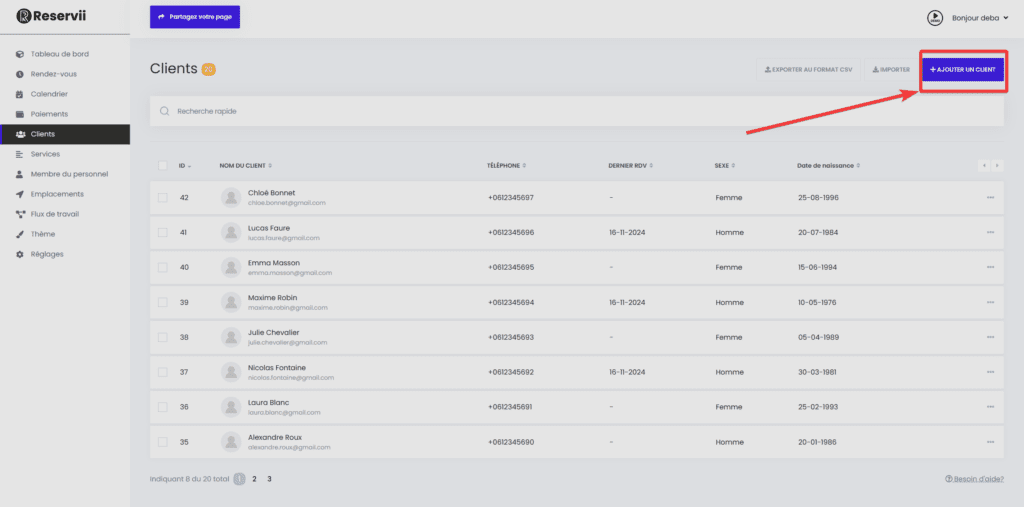Open actions menu for Laura Blanc row

(990, 407)
